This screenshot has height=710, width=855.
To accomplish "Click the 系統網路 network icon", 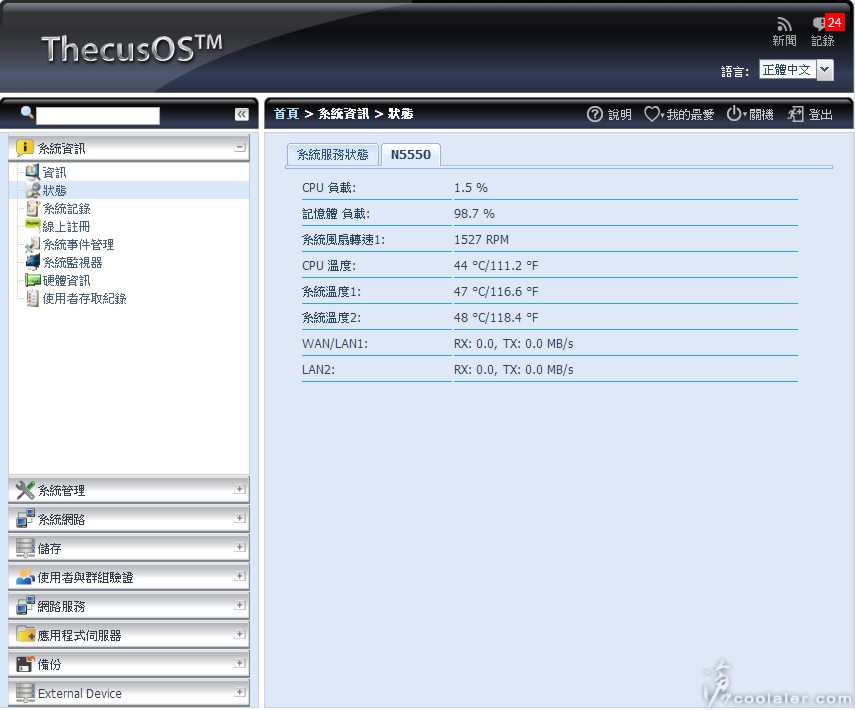I will (25, 519).
